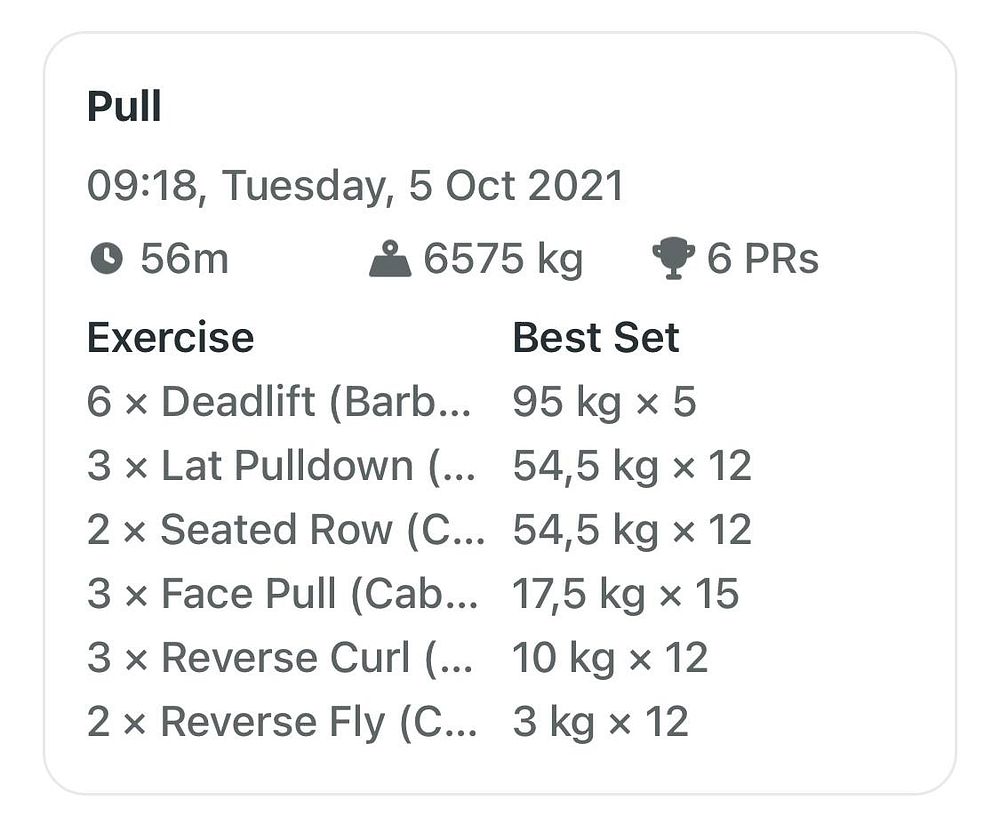Open the Face Pull exercise row
Viewport: 1000px width, 832px height.
tap(280, 594)
